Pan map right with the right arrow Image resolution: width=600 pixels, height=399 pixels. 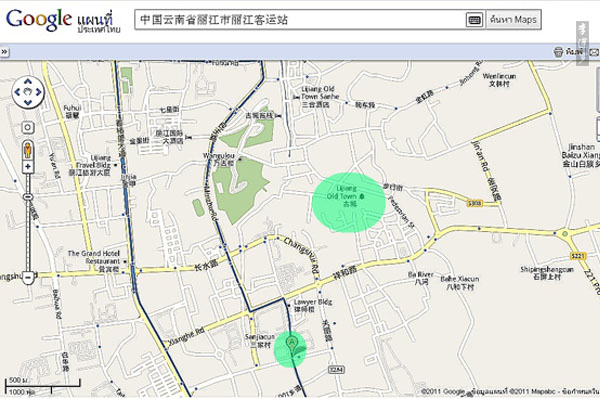tap(39, 92)
